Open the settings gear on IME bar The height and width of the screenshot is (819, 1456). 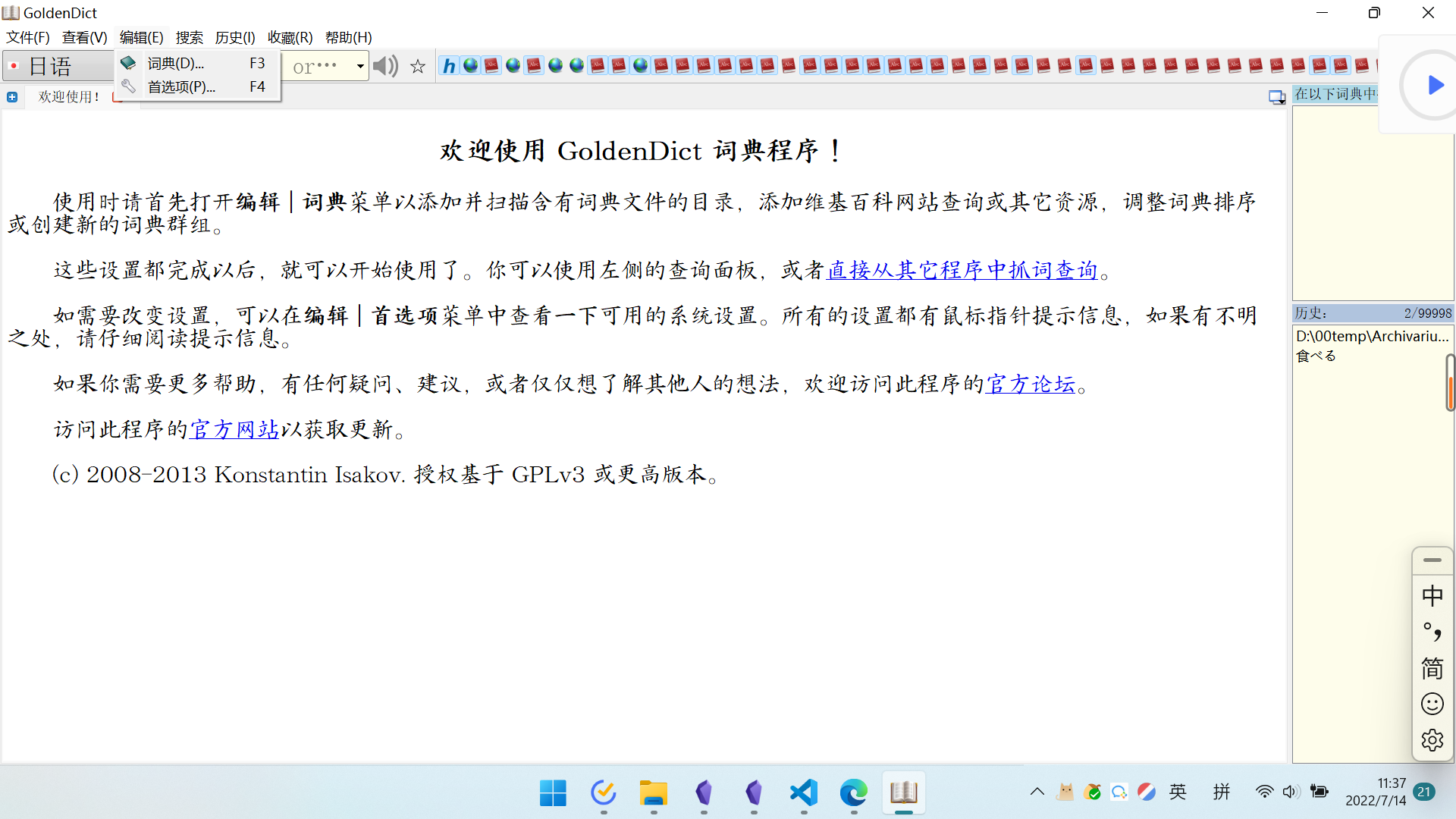click(x=1432, y=740)
